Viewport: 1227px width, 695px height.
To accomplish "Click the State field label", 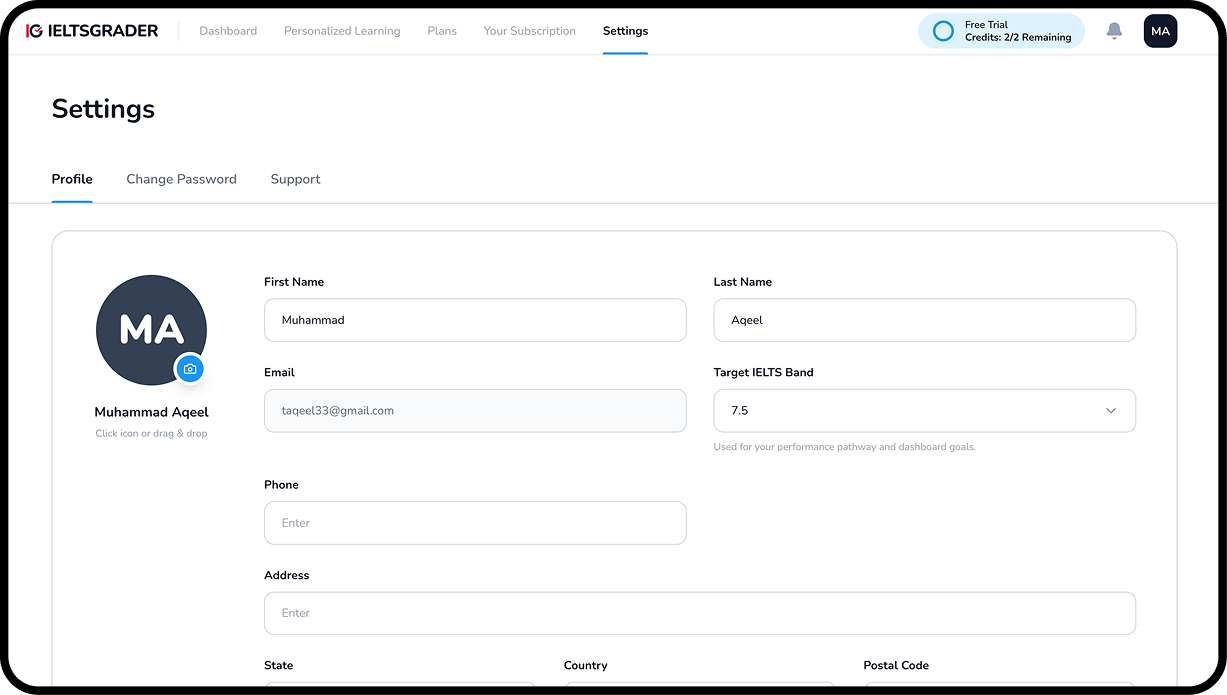I will [279, 665].
